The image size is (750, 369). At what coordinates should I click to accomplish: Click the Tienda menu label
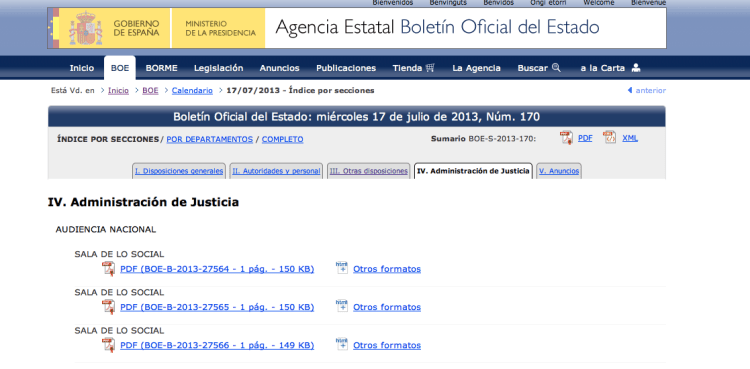[x=407, y=68]
